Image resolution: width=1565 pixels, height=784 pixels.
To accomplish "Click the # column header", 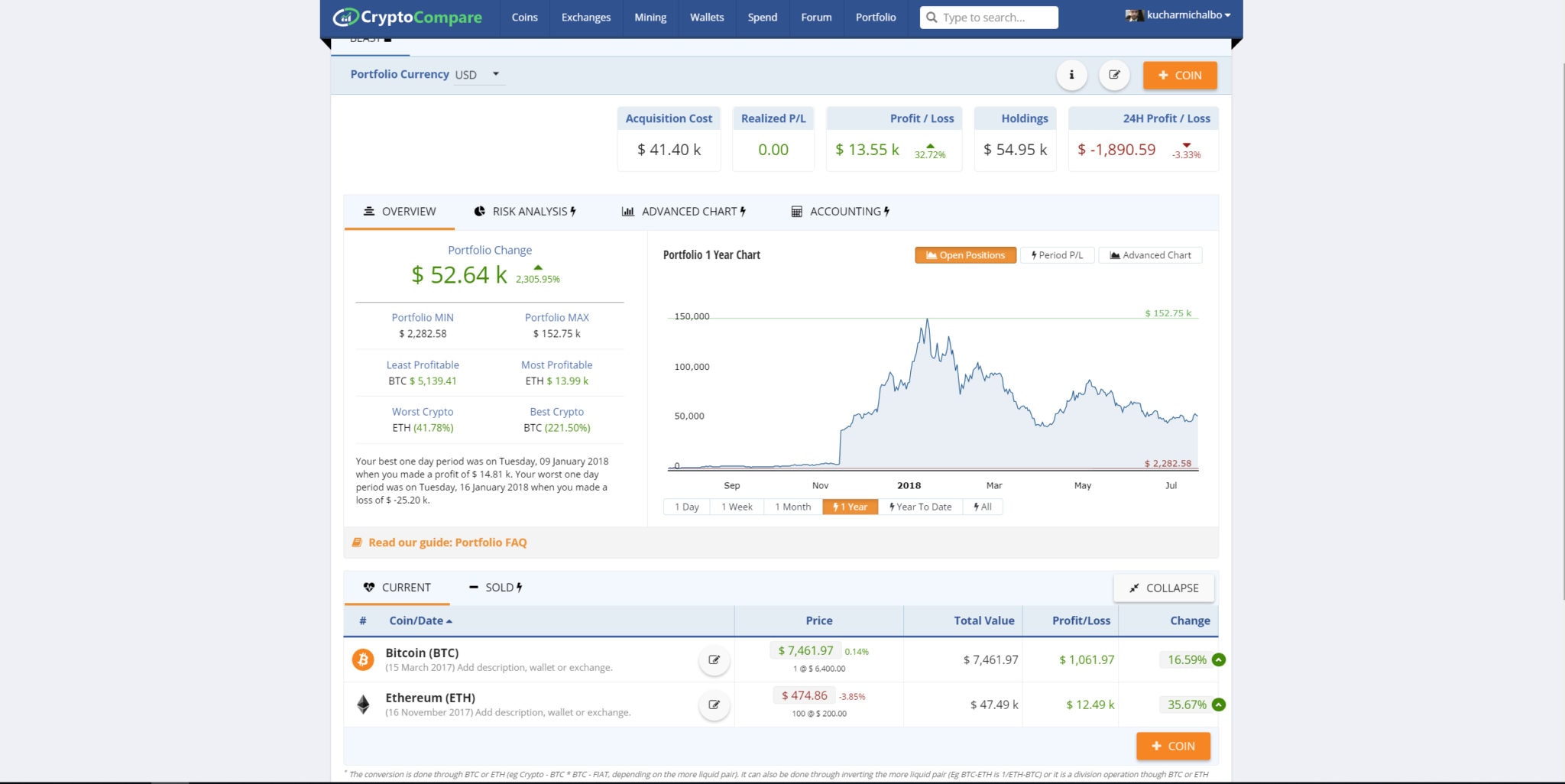I will coord(363,621).
